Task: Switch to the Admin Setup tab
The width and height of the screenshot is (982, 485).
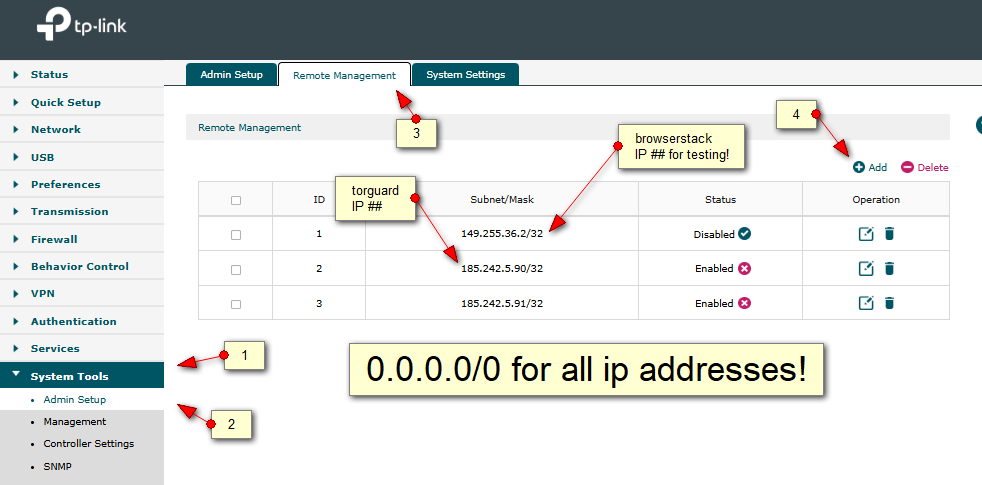Action: click(x=231, y=74)
